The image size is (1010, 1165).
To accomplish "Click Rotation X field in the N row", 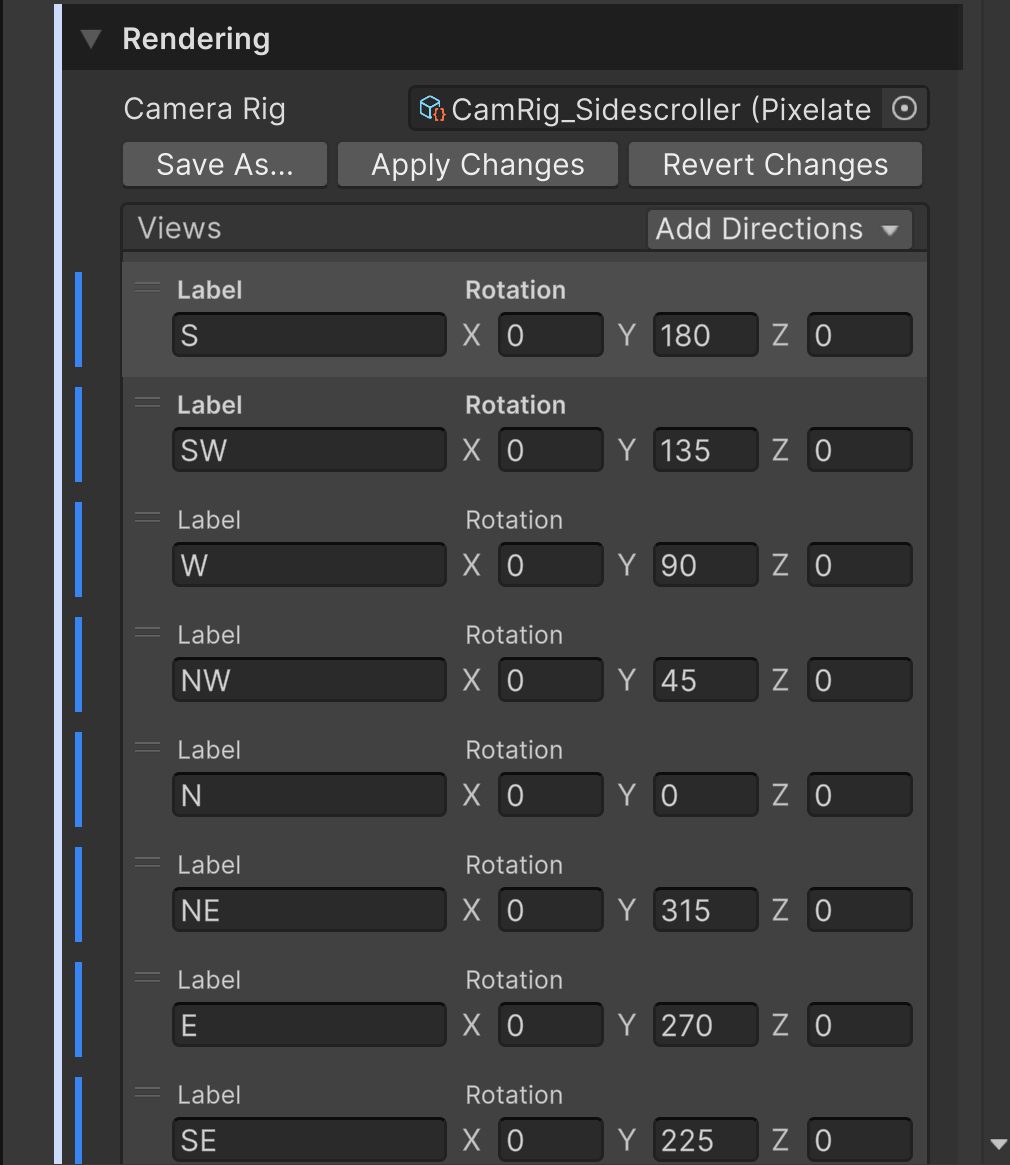I will click(551, 795).
